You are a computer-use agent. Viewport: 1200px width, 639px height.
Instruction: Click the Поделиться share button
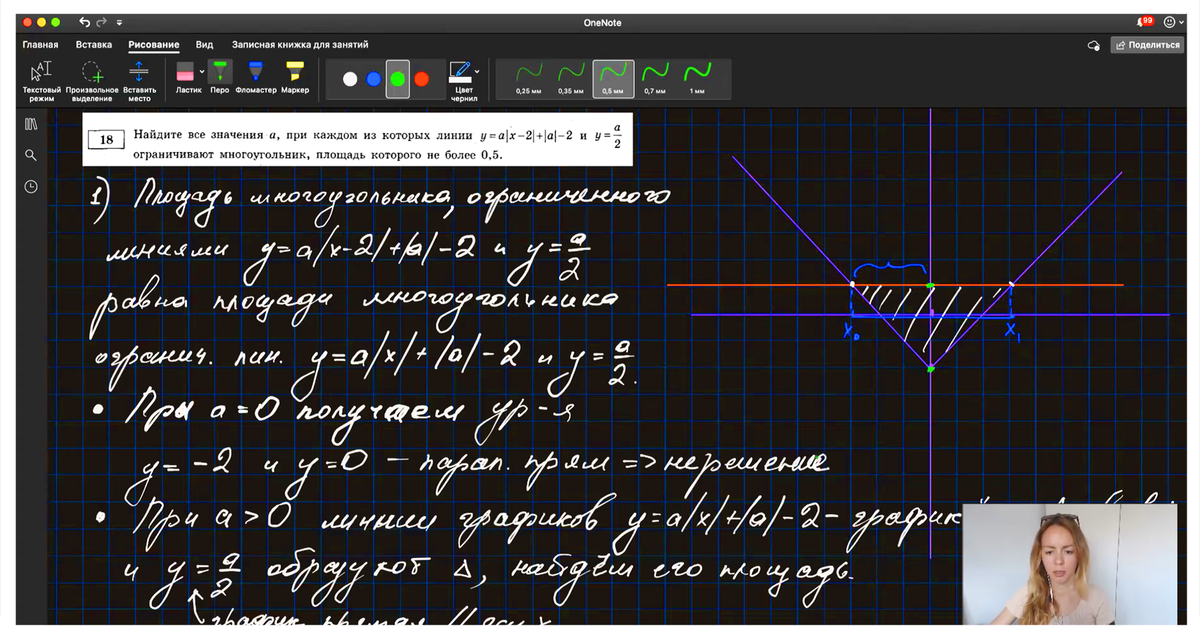(x=1146, y=45)
